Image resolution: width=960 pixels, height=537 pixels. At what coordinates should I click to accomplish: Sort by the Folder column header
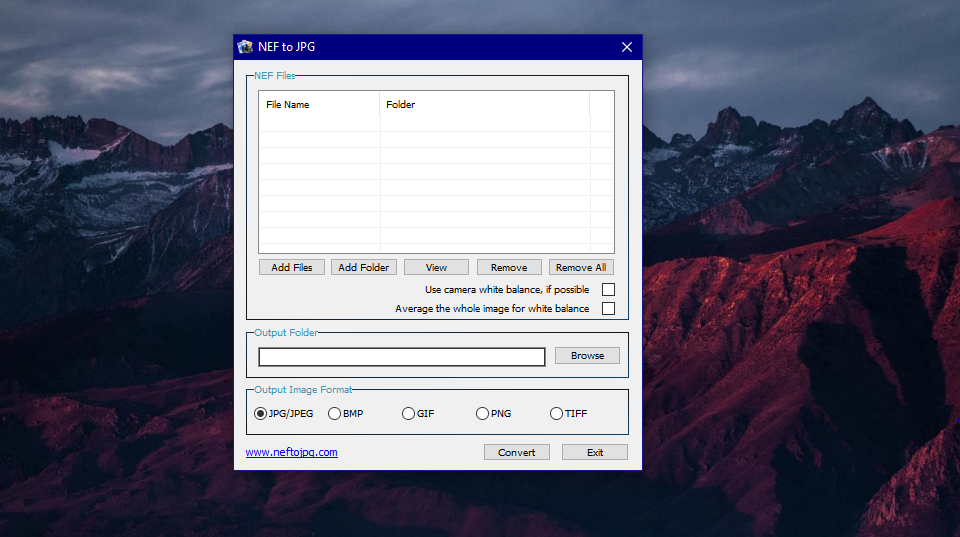coord(485,105)
